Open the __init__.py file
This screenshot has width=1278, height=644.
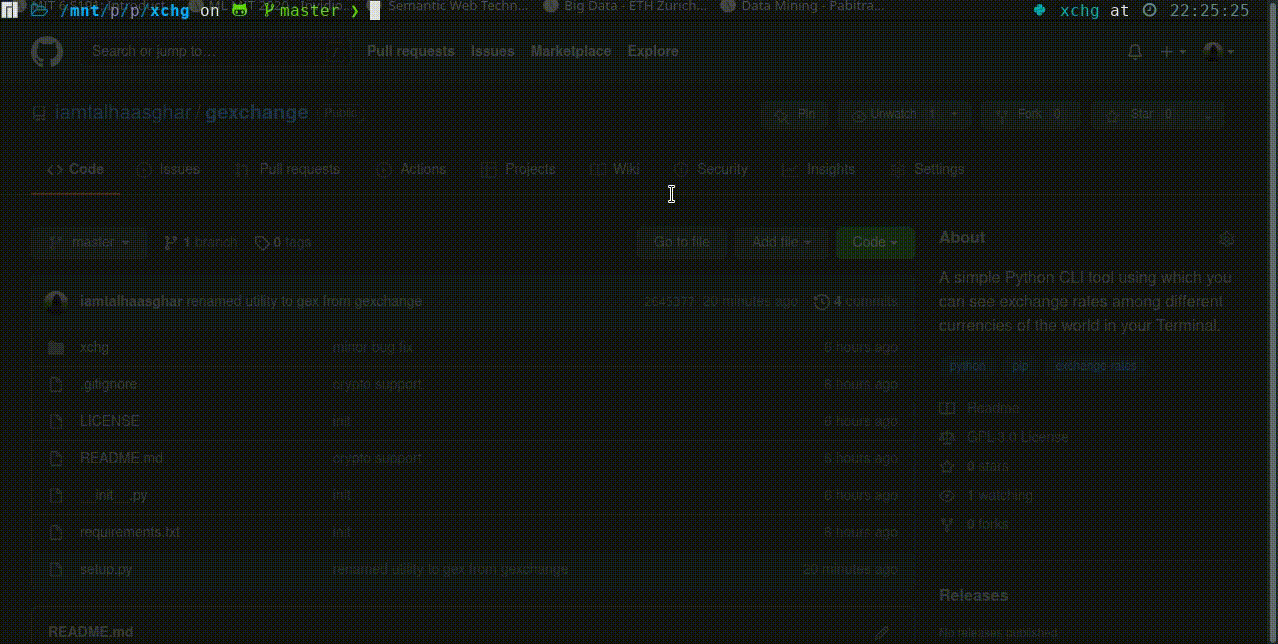coord(114,496)
